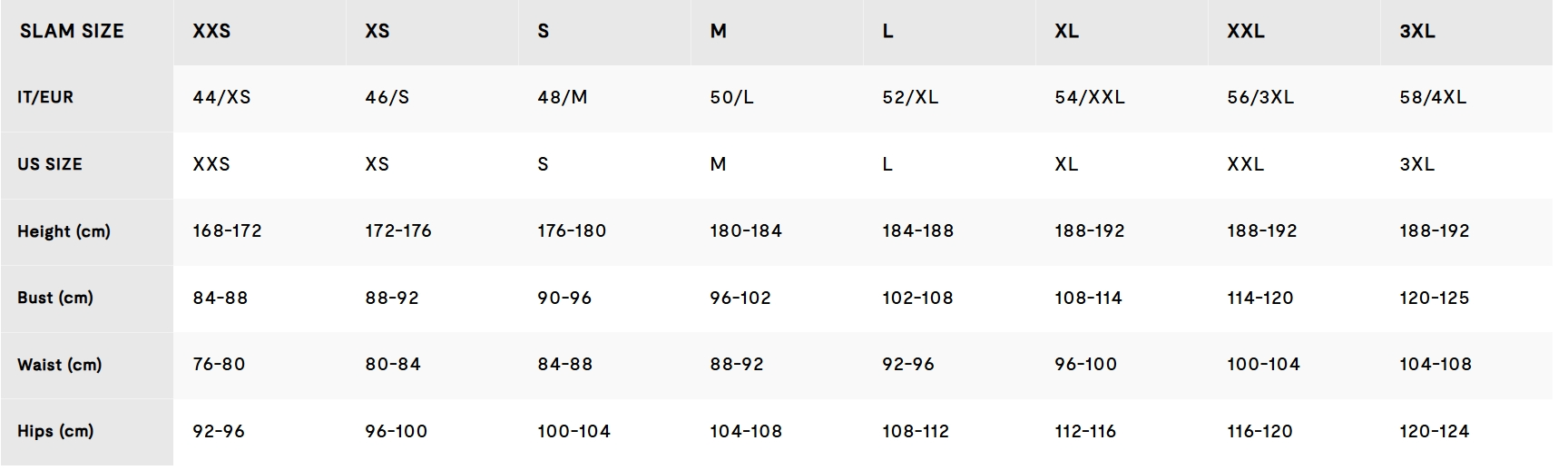Click the SLAM SIZE header cell

[x=72, y=31]
